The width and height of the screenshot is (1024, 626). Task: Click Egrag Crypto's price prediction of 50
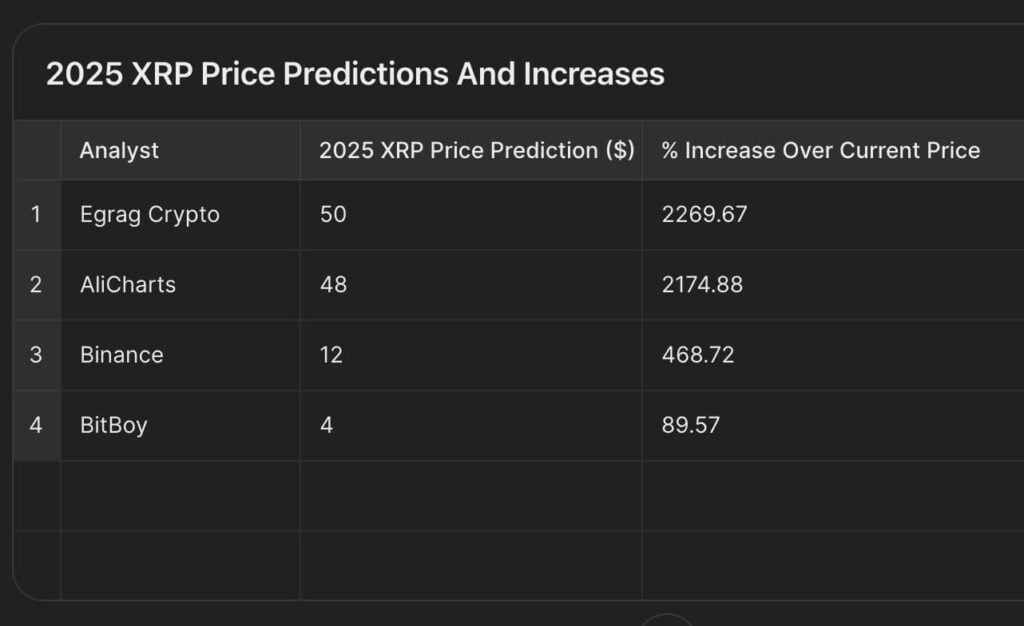point(333,214)
